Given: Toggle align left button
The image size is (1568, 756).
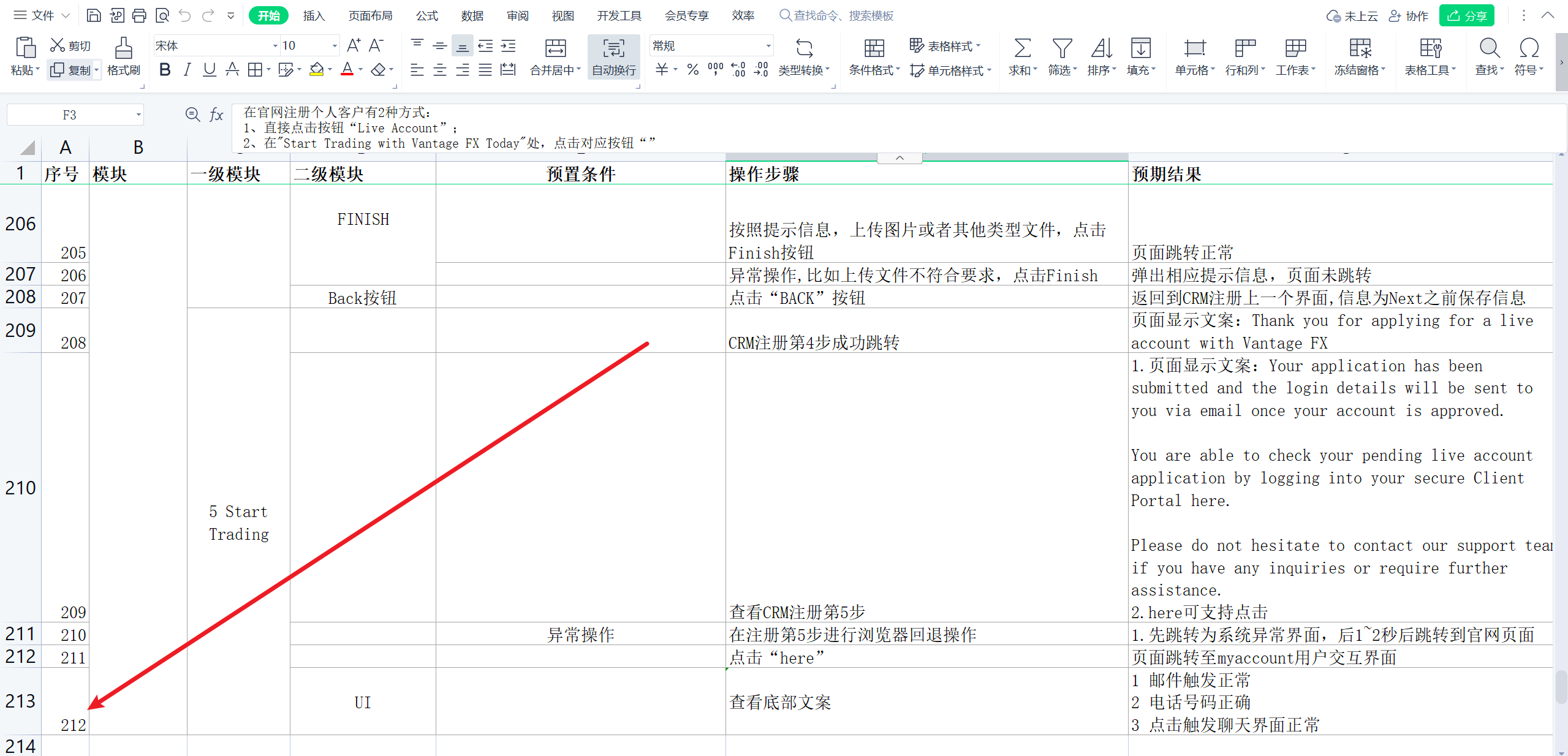Looking at the screenshot, I should 417,70.
